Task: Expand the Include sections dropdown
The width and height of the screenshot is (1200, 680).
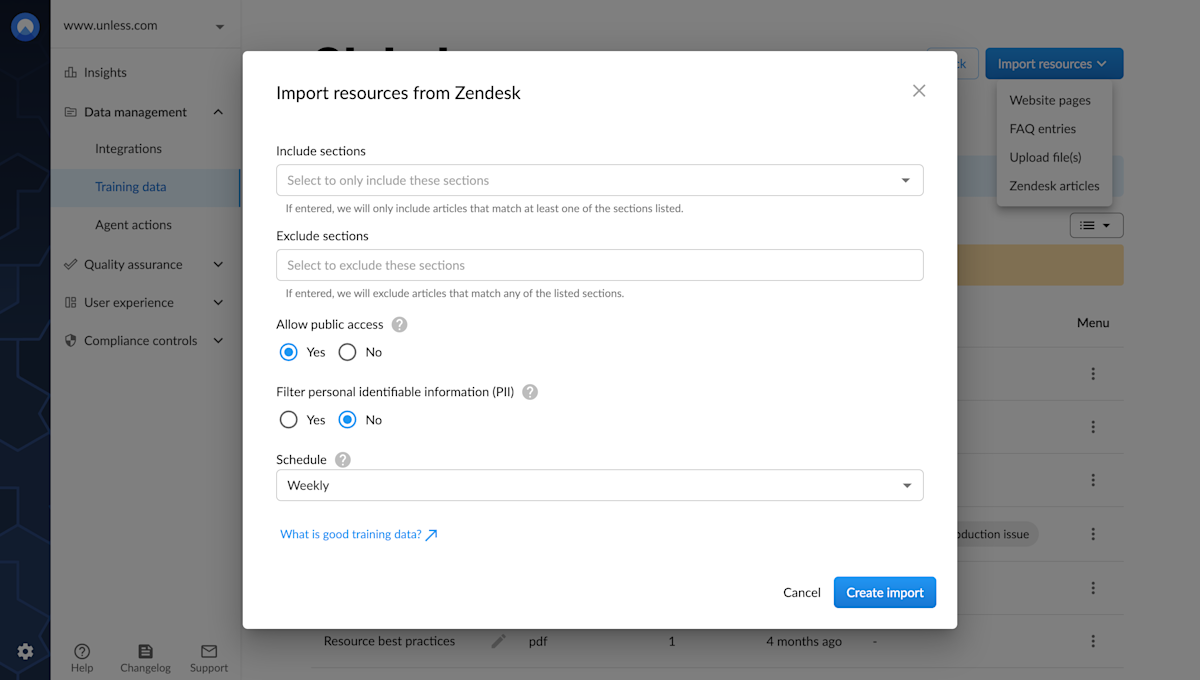Action: coord(599,180)
